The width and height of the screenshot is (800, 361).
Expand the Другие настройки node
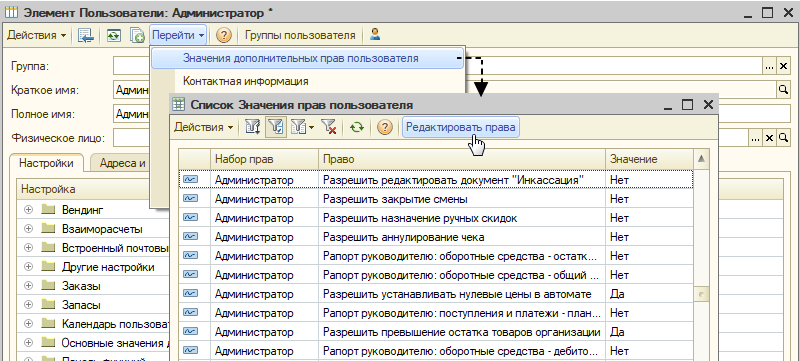coord(29,266)
